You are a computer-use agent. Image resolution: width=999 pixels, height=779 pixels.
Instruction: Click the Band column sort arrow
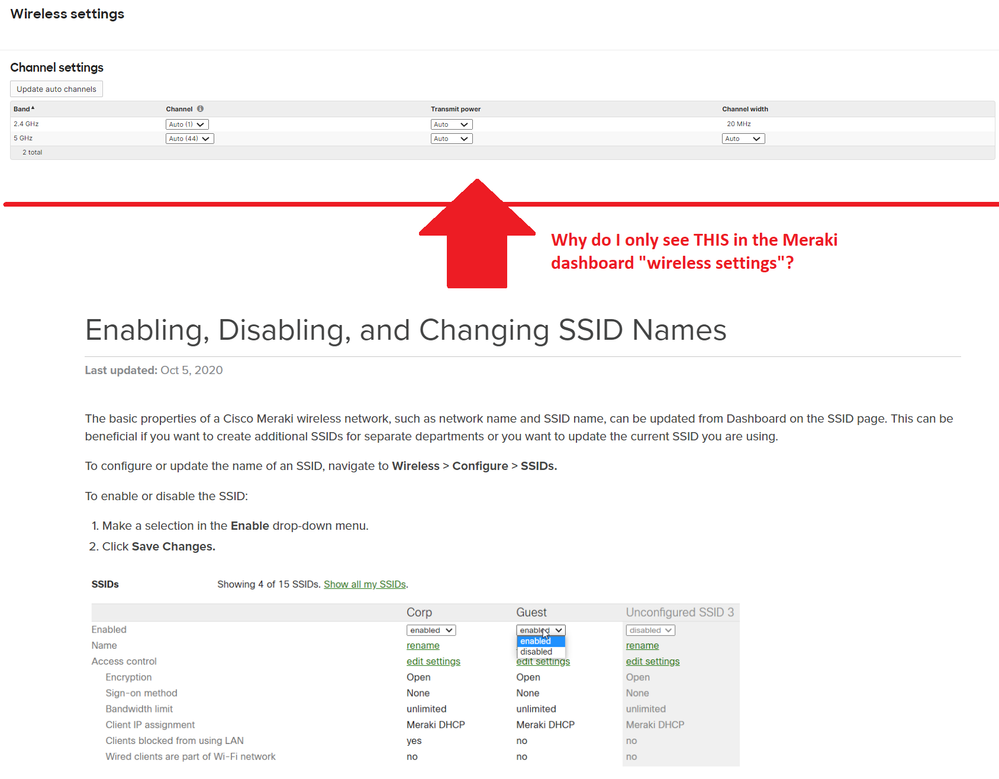(x=33, y=108)
